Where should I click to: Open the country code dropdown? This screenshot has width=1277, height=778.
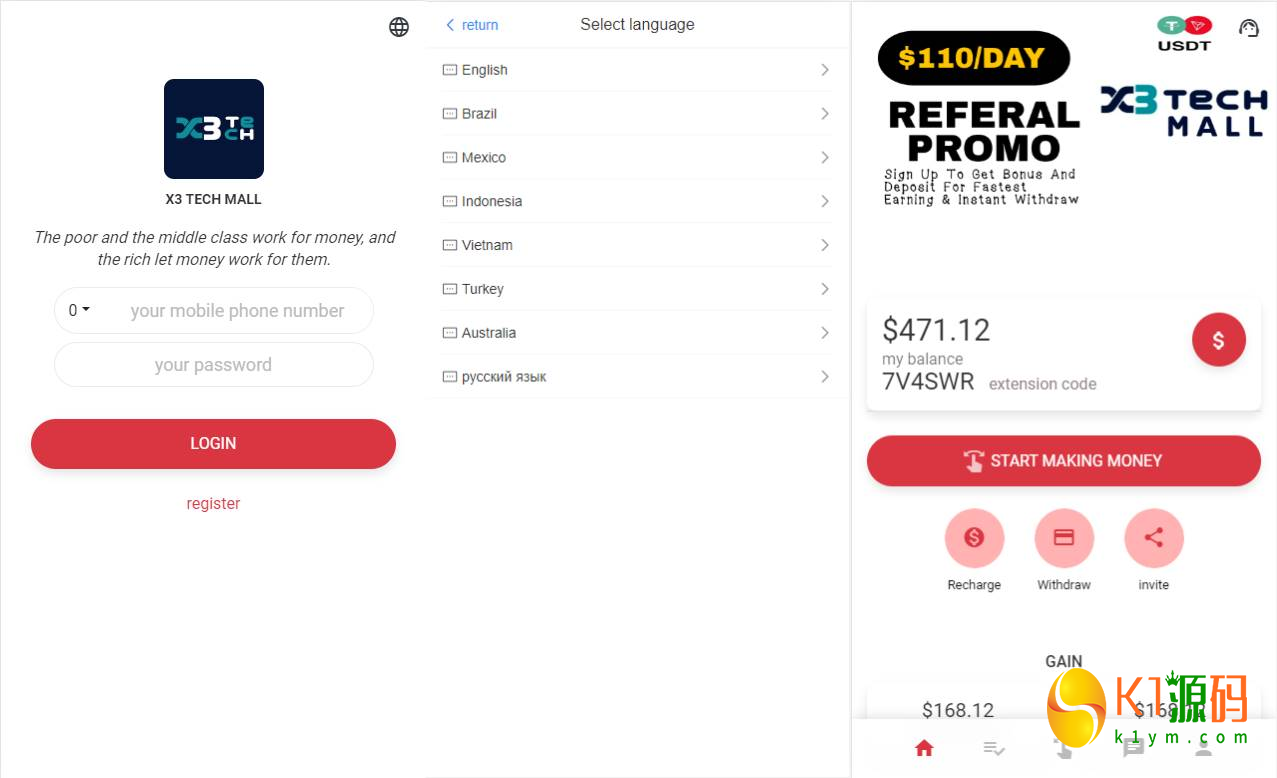79,311
